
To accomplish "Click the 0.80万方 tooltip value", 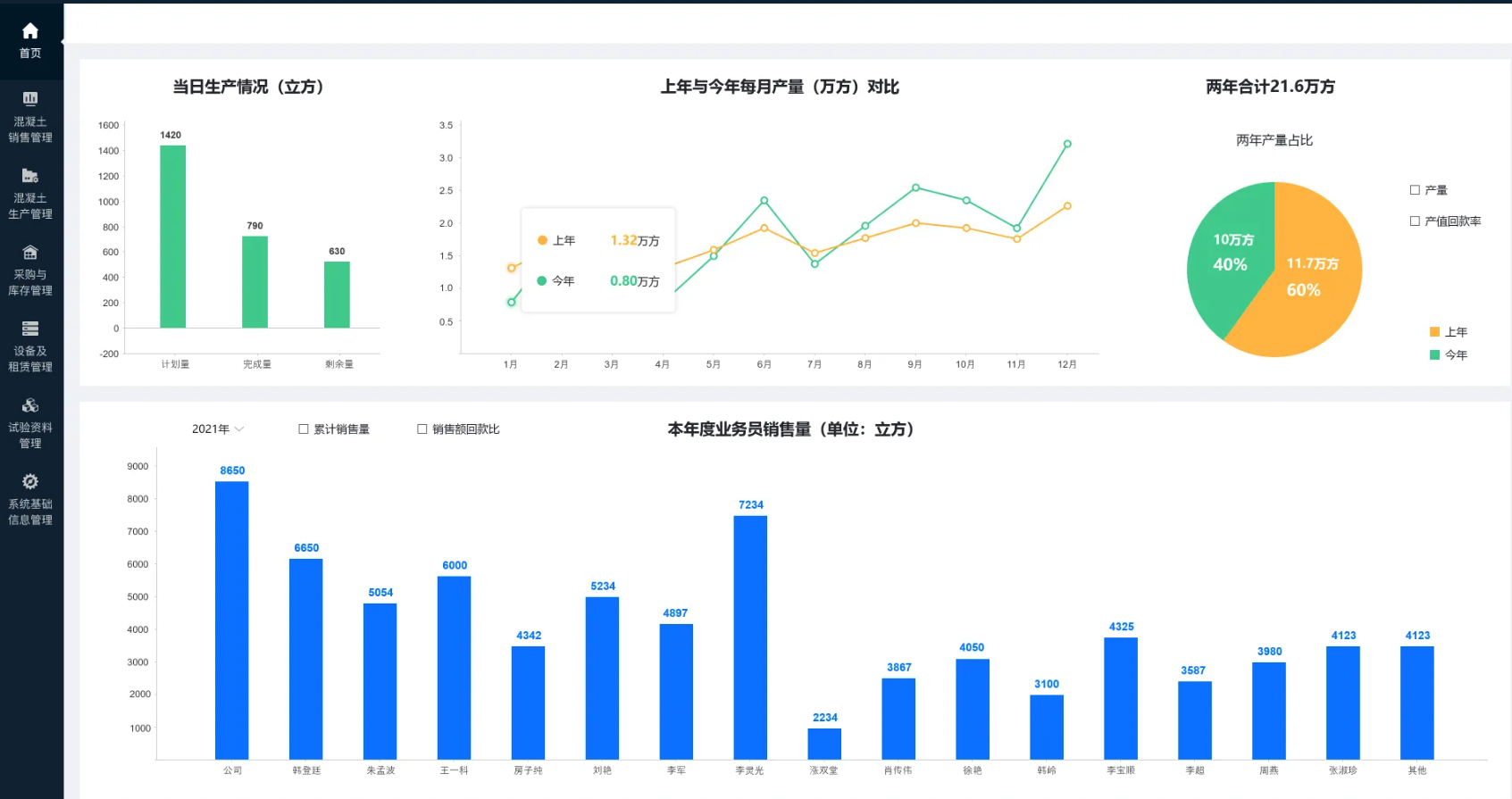I will click(635, 280).
